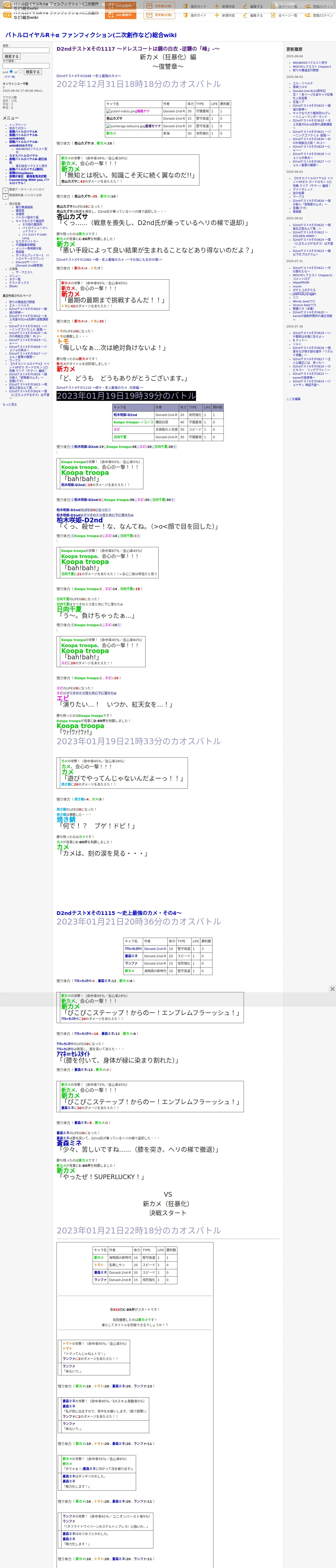Click 検索する button under keyword field
336x1568 pixels.
[11, 57]
